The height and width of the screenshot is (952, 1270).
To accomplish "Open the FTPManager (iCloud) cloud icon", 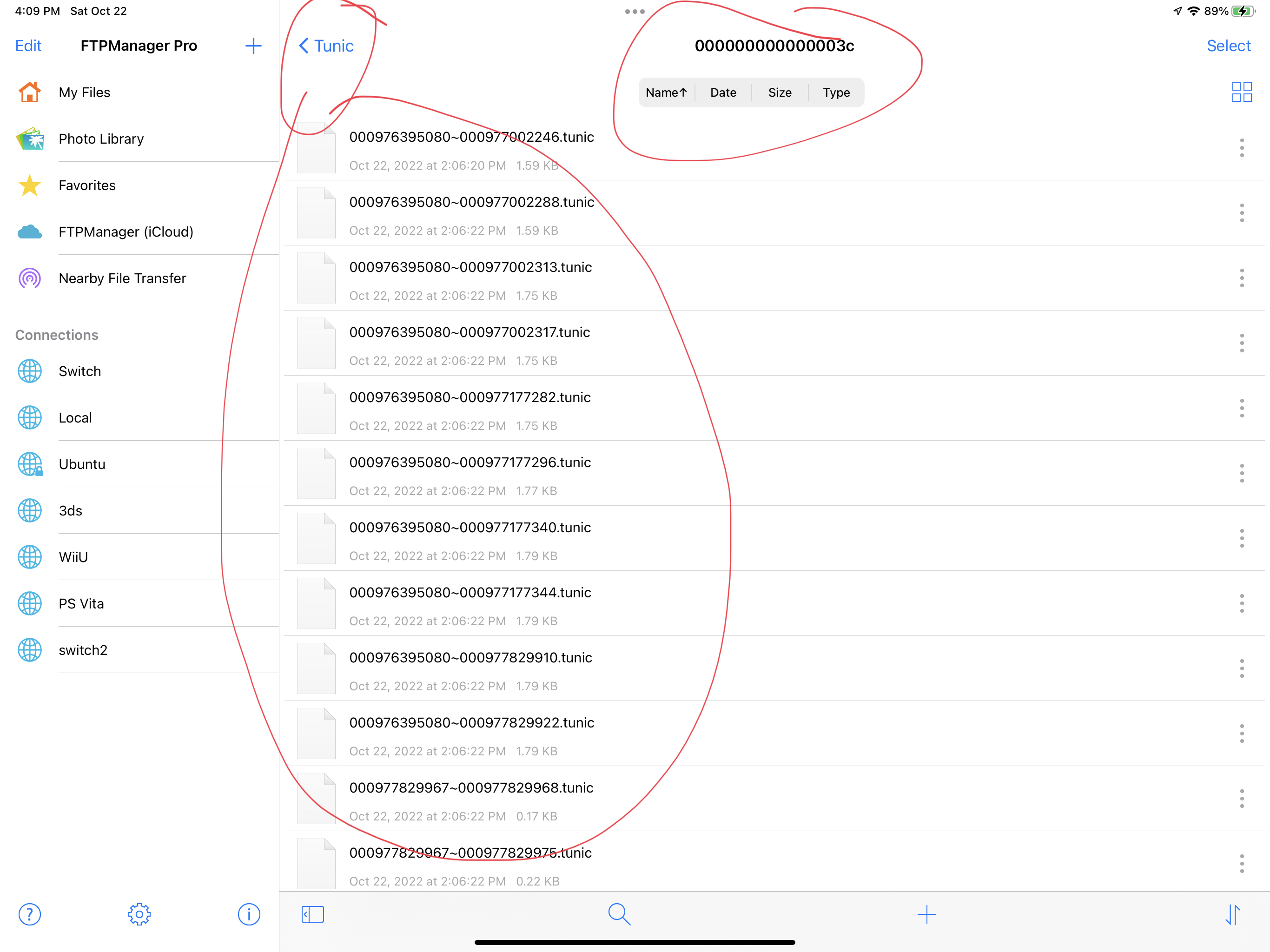I will (29, 231).
